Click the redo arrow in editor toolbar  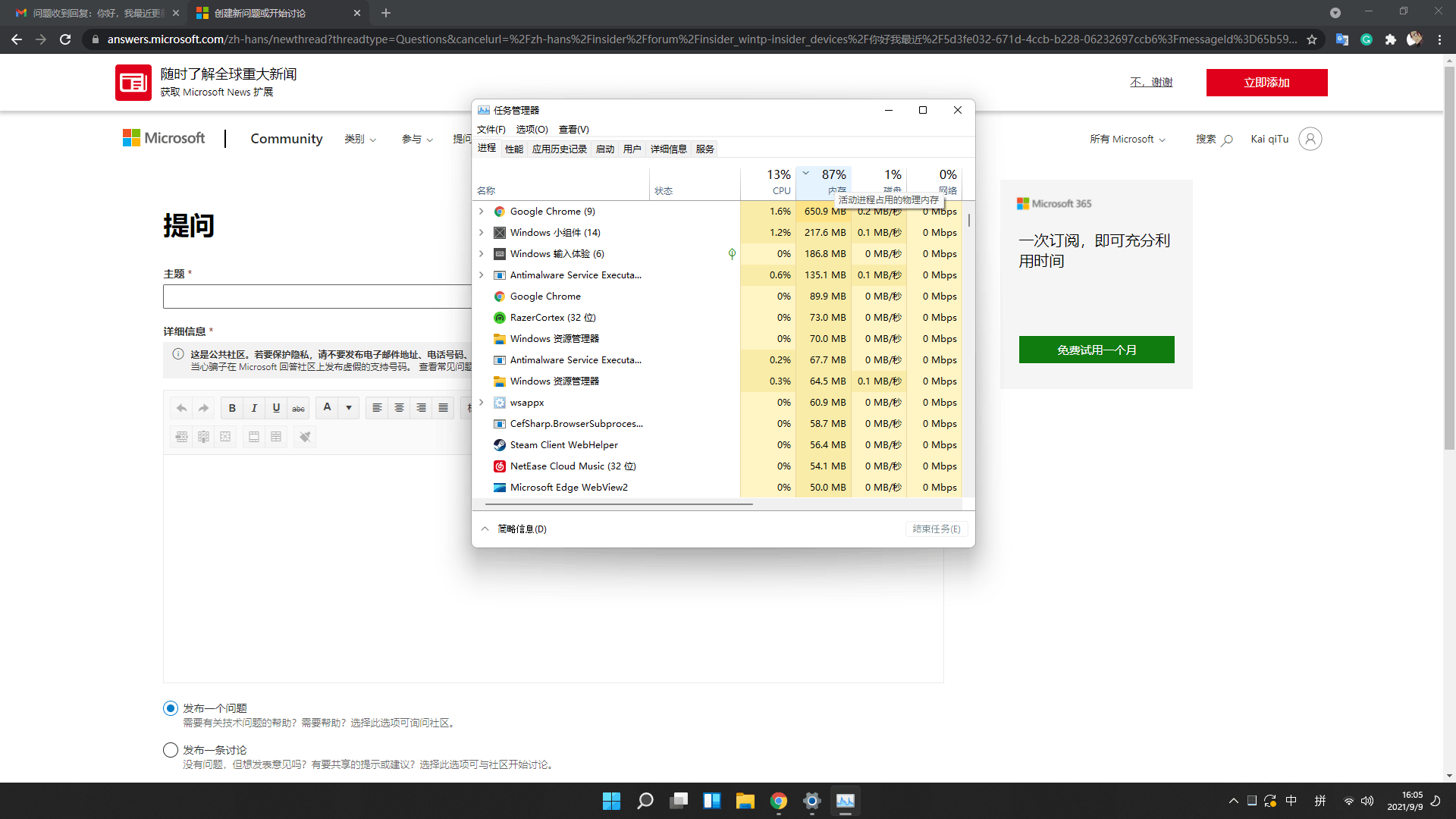[x=203, y=408]
